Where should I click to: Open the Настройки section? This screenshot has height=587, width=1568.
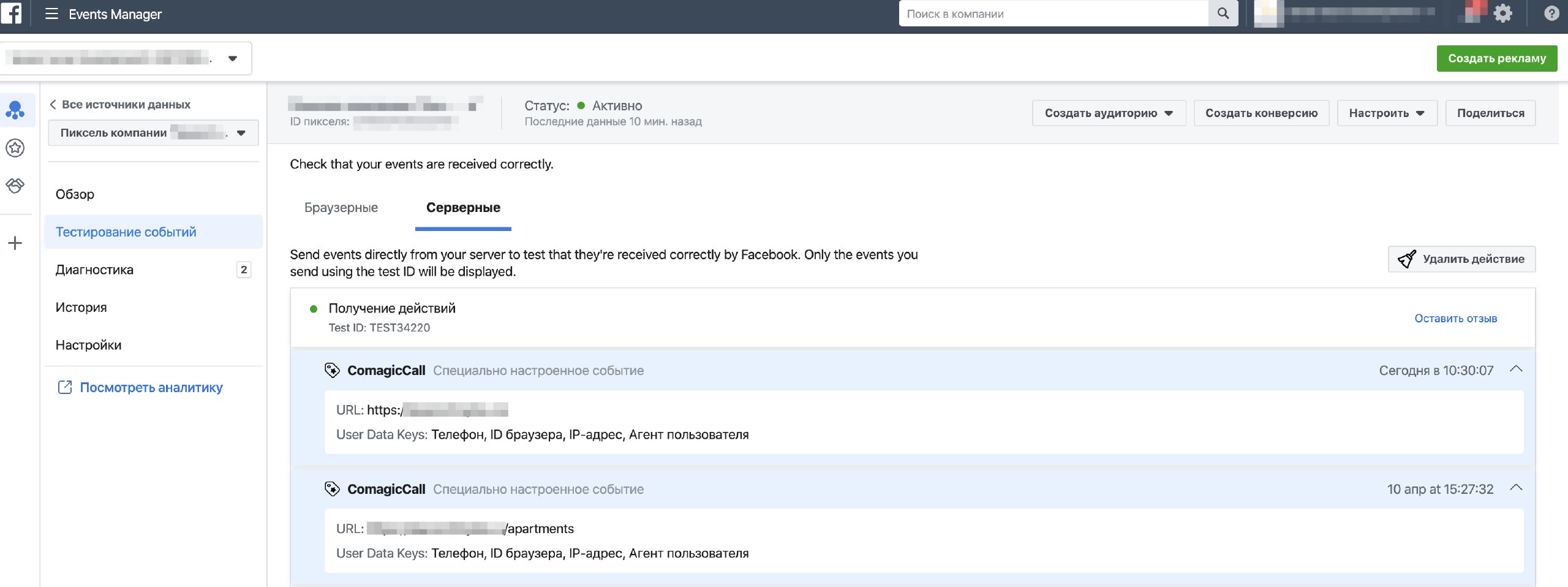[88, 345]
